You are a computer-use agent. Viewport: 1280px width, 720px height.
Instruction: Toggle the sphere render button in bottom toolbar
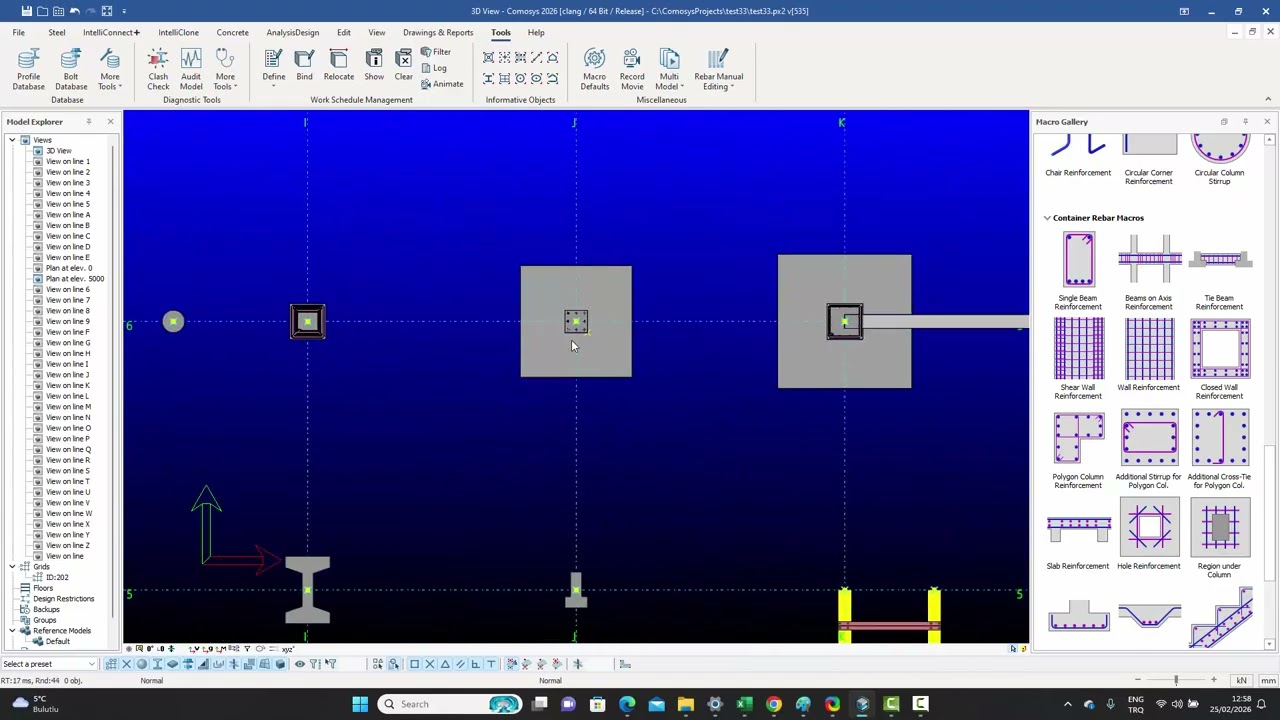[x=141, y=664]
